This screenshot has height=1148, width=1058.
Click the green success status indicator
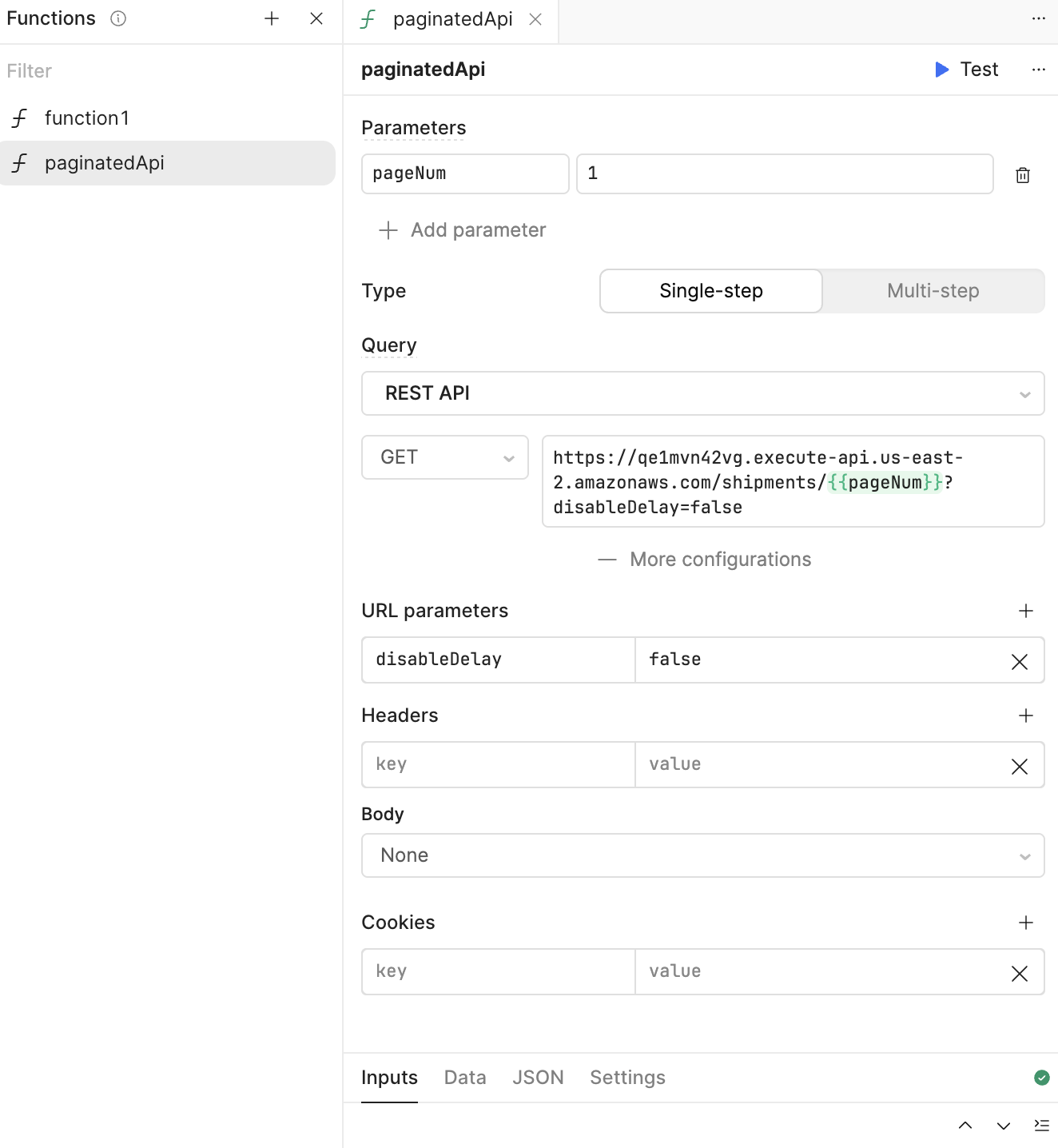1042,1078
